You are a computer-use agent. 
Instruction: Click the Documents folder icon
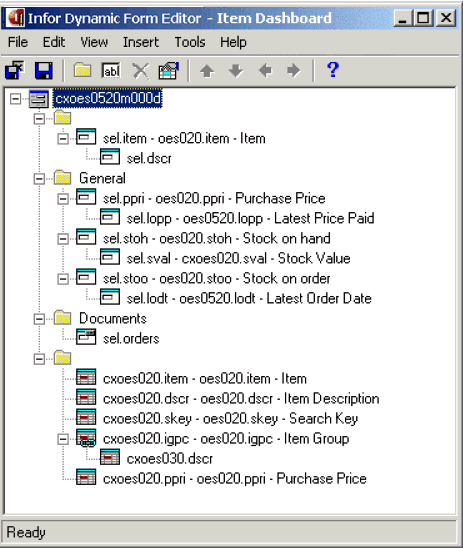63,318
